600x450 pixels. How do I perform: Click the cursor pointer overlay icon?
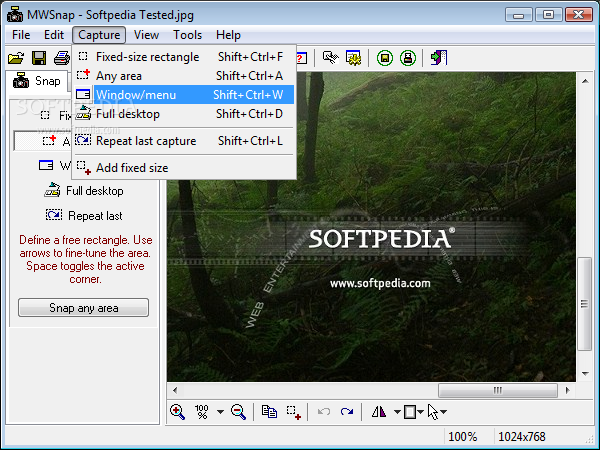(433, 412)
